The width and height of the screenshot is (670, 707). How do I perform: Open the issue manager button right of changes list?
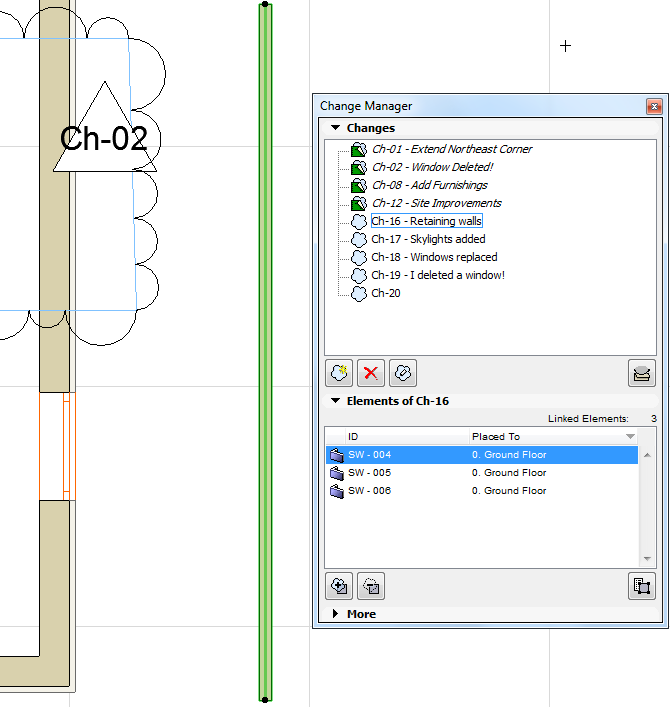click(642, 373)
